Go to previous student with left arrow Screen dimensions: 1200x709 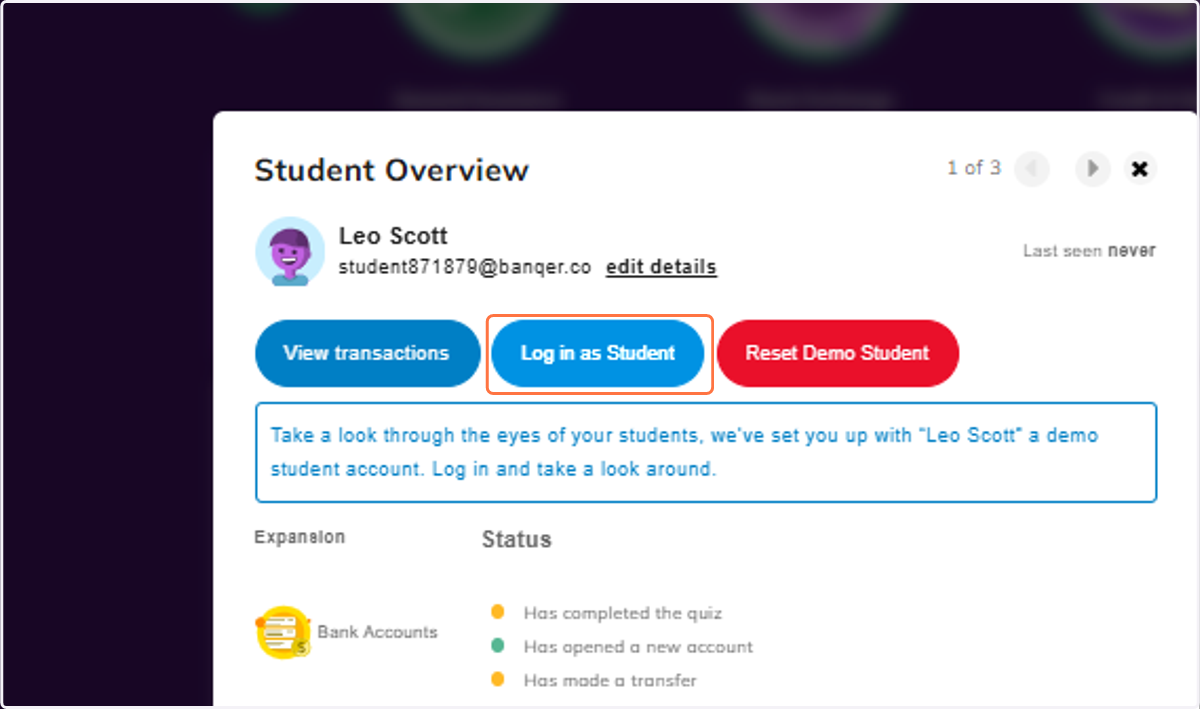coord(1032,169)
